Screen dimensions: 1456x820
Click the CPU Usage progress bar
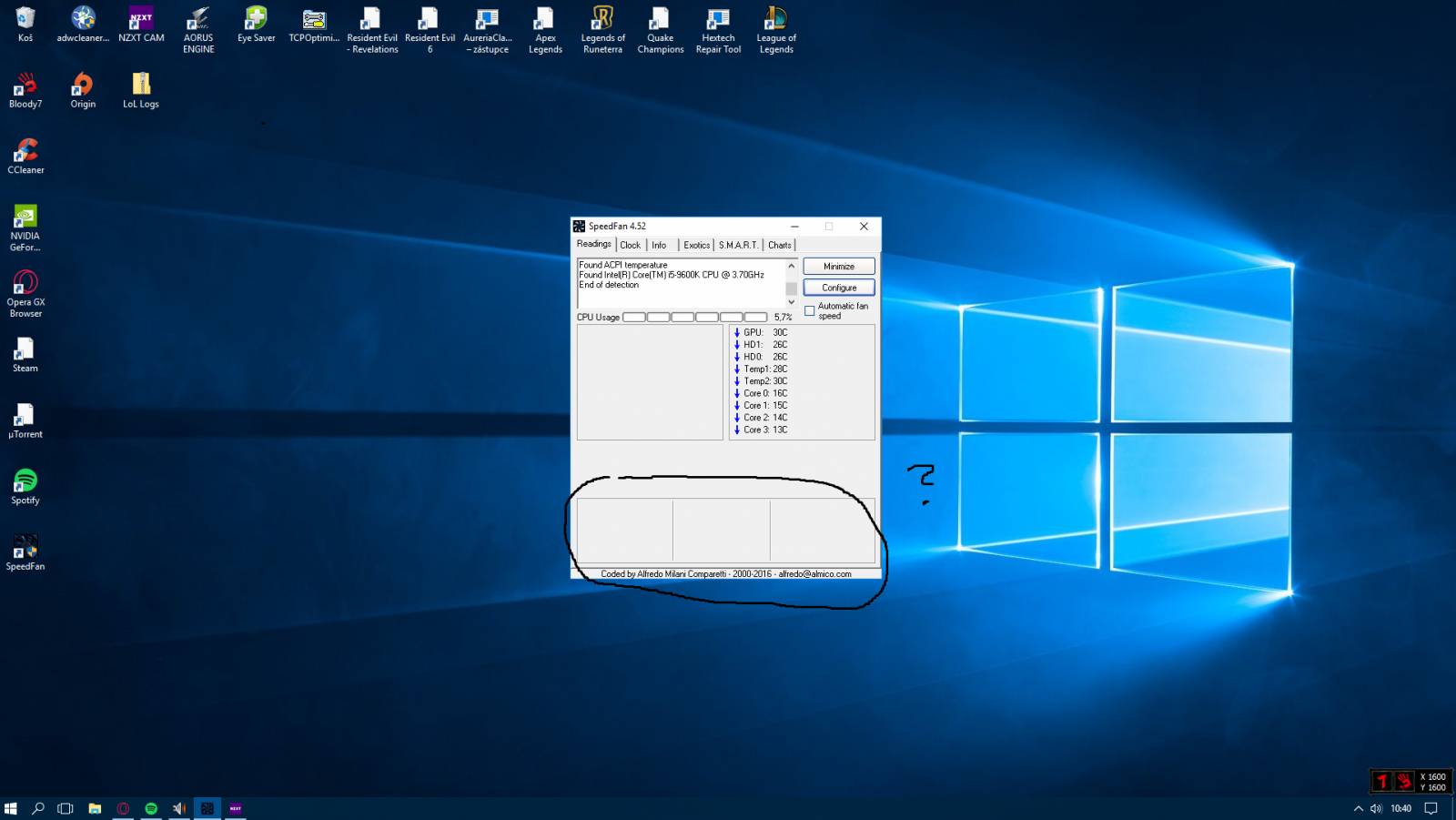694,318
